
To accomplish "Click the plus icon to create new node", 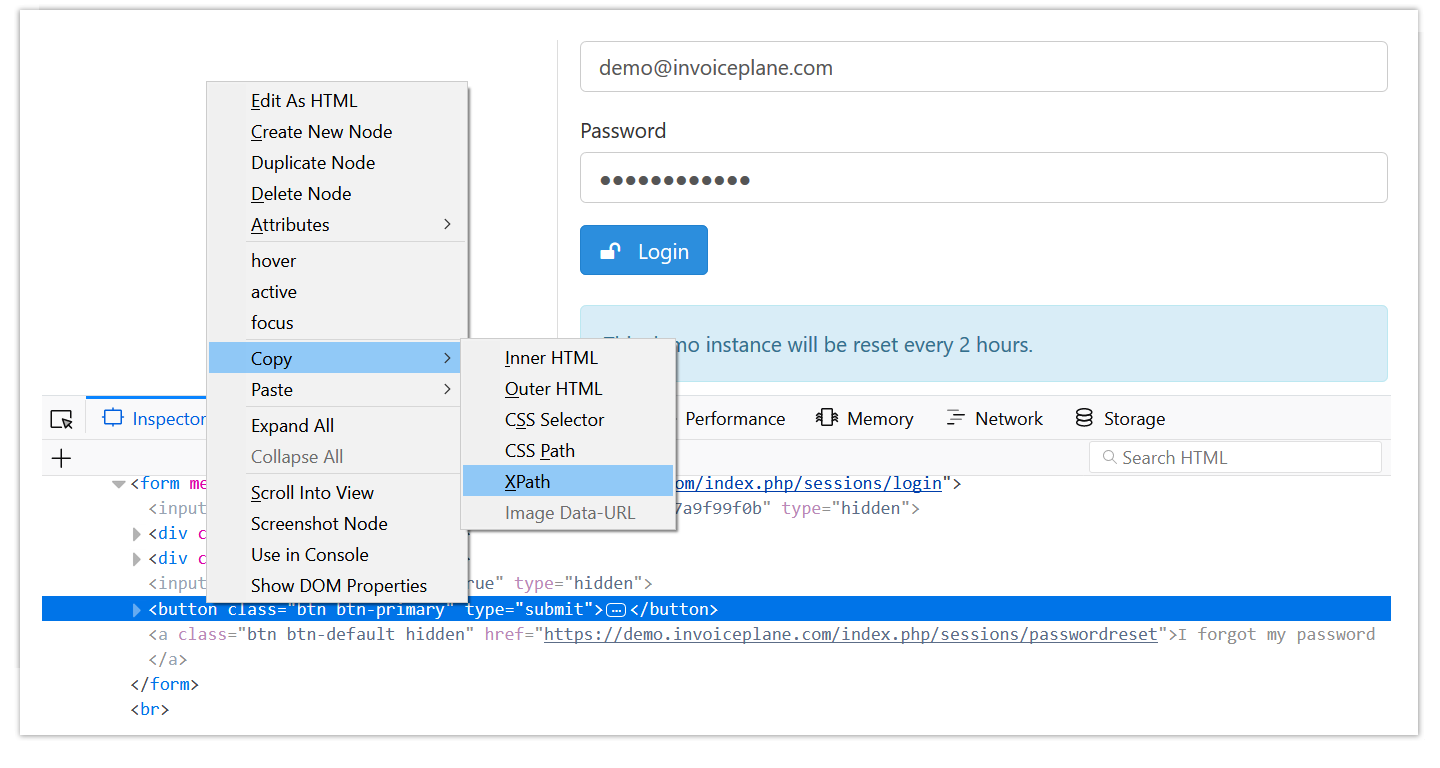I will pos(62,458).
